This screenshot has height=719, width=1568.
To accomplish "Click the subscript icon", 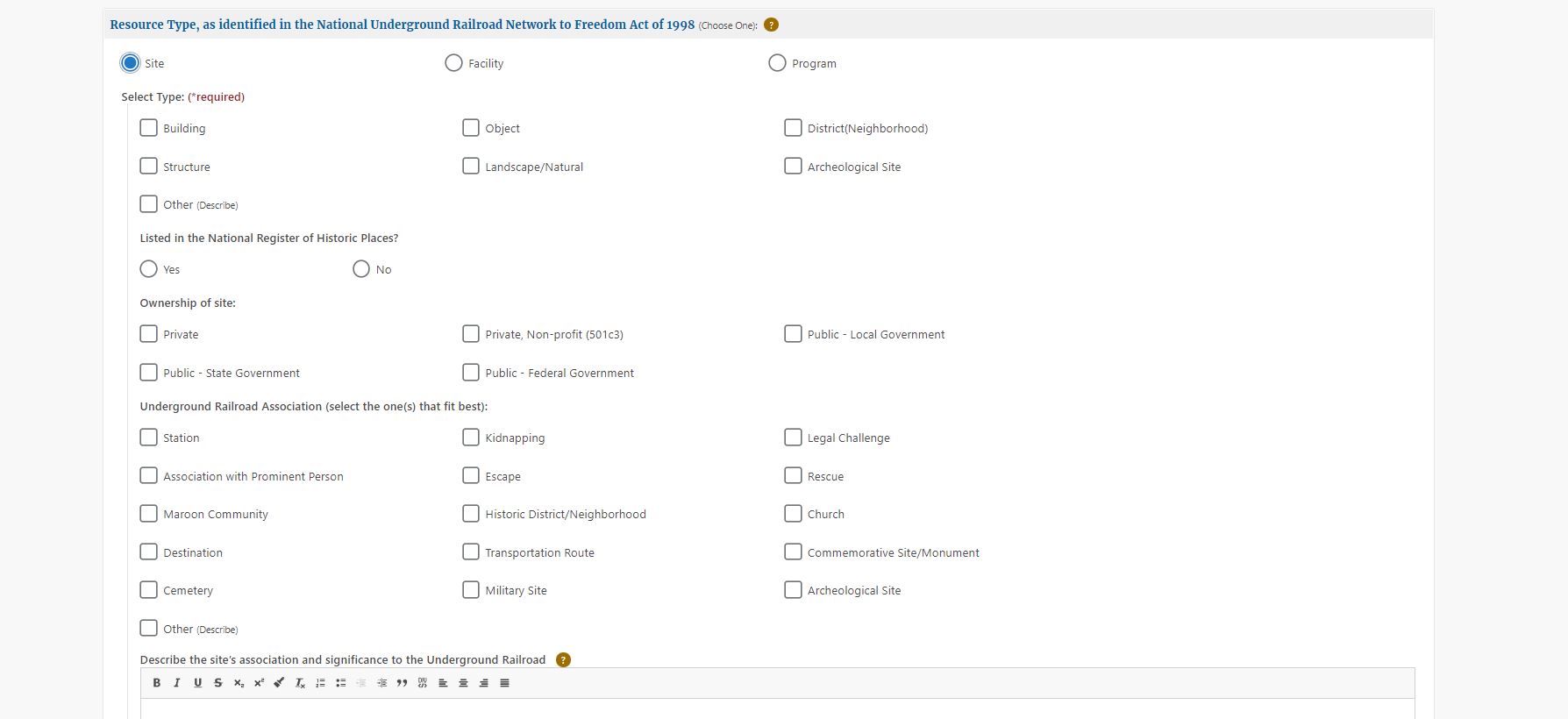I will coord(239,683).
